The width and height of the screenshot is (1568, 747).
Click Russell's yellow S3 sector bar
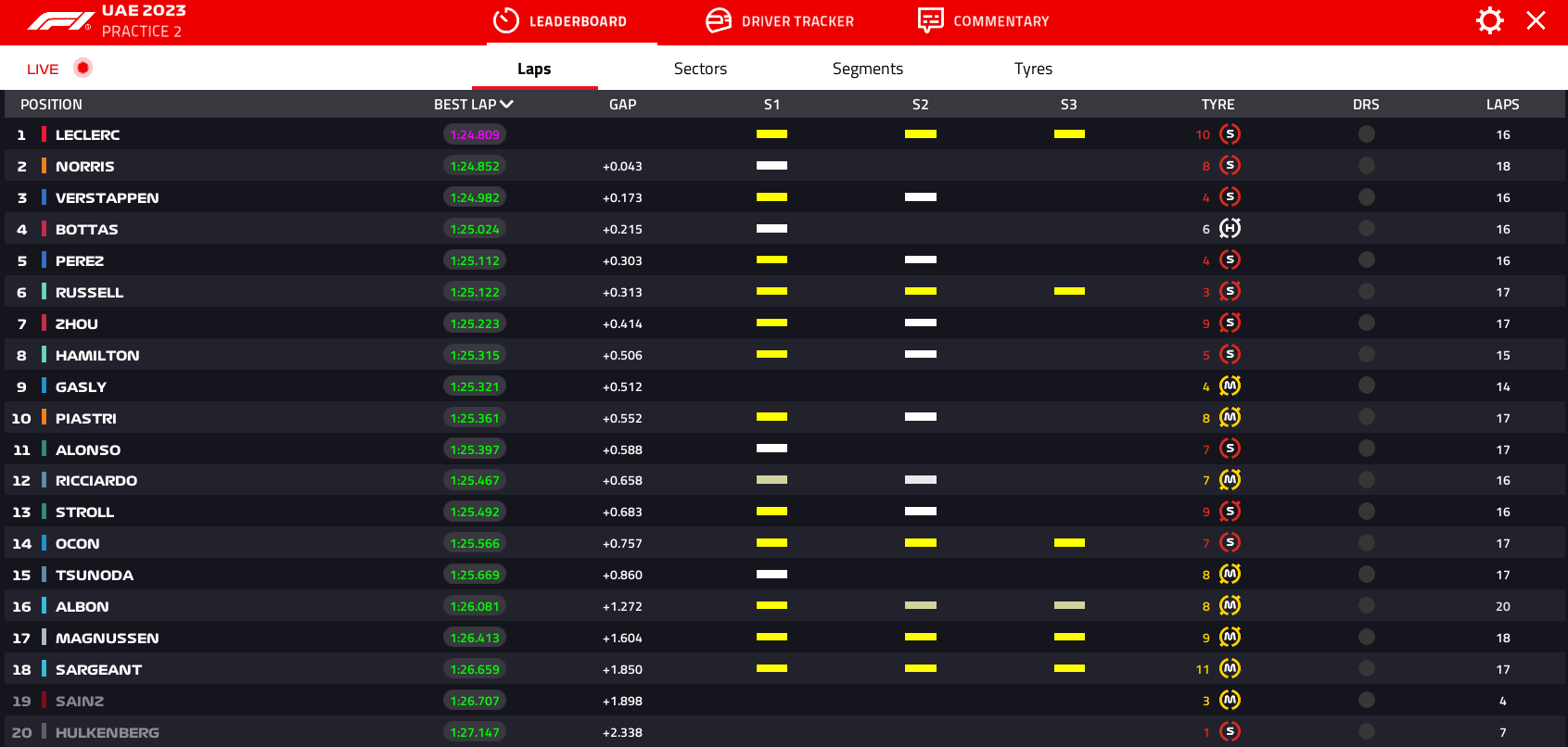coord(1069,291)
